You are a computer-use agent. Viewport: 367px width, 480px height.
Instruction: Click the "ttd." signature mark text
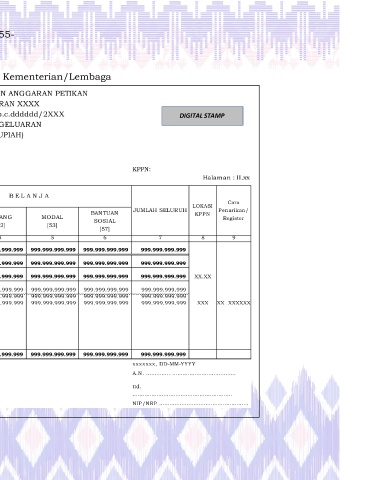137,386
